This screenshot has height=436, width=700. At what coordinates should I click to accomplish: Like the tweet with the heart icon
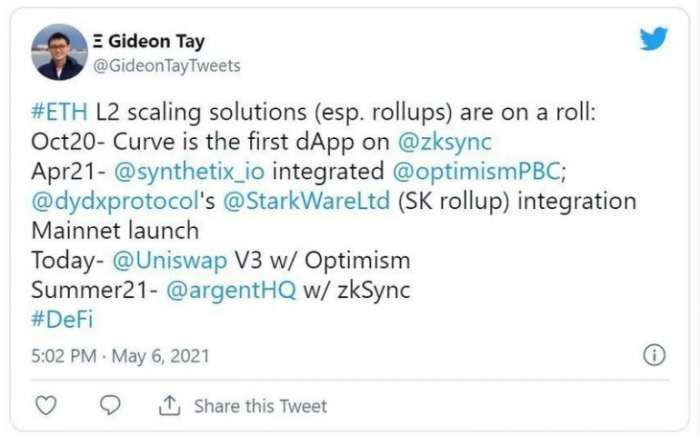click(46, 405)
